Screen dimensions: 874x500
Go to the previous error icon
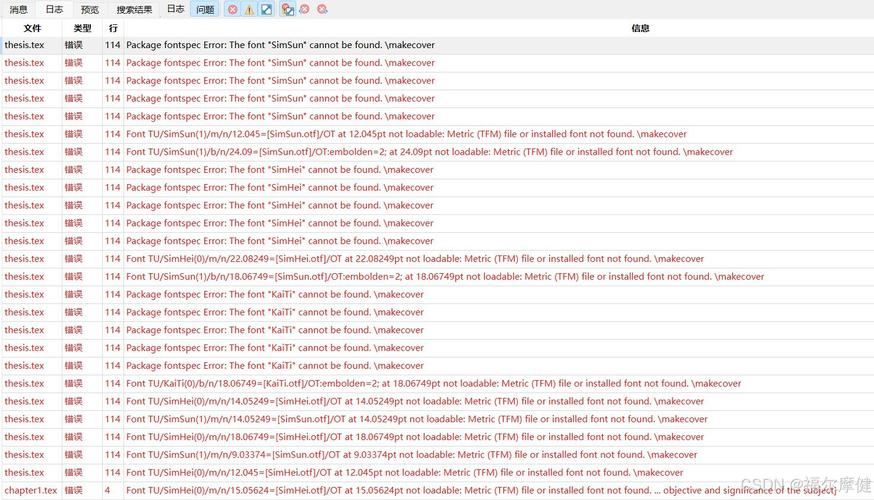pos(305,9)
